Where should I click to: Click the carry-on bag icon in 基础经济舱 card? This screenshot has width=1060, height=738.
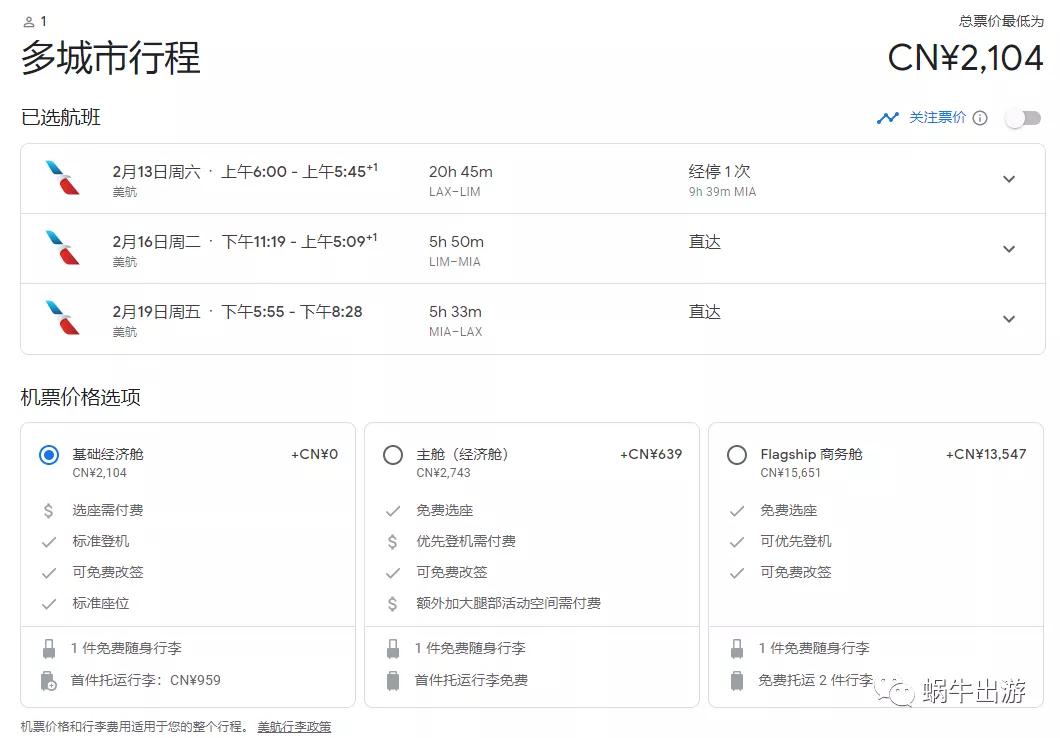pyautogui.click(x=48, y=648)
